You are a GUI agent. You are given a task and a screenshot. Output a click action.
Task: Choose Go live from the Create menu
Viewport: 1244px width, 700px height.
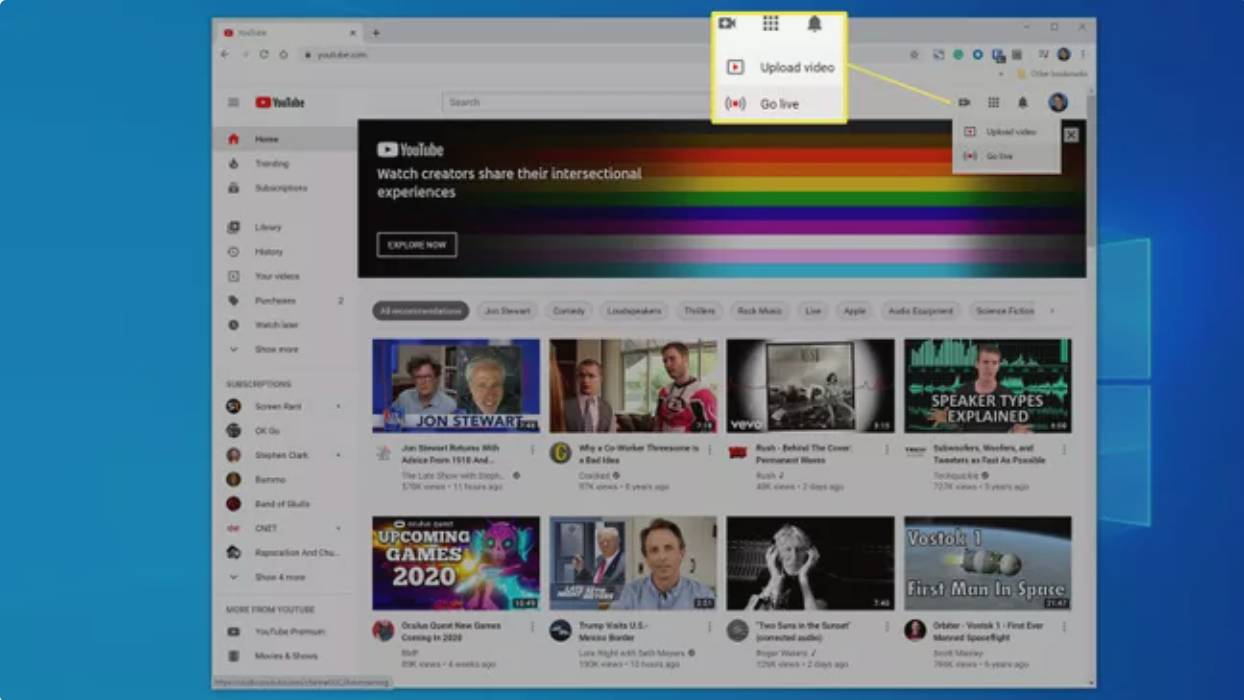999,156
